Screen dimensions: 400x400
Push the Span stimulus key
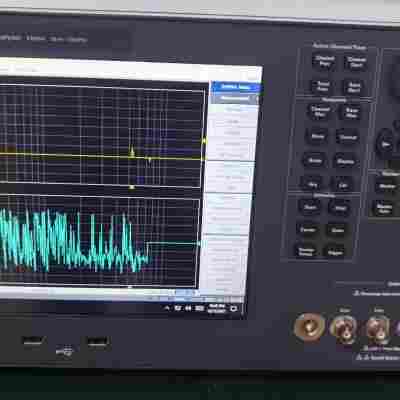pyautogui.click(x=337, y=230)
